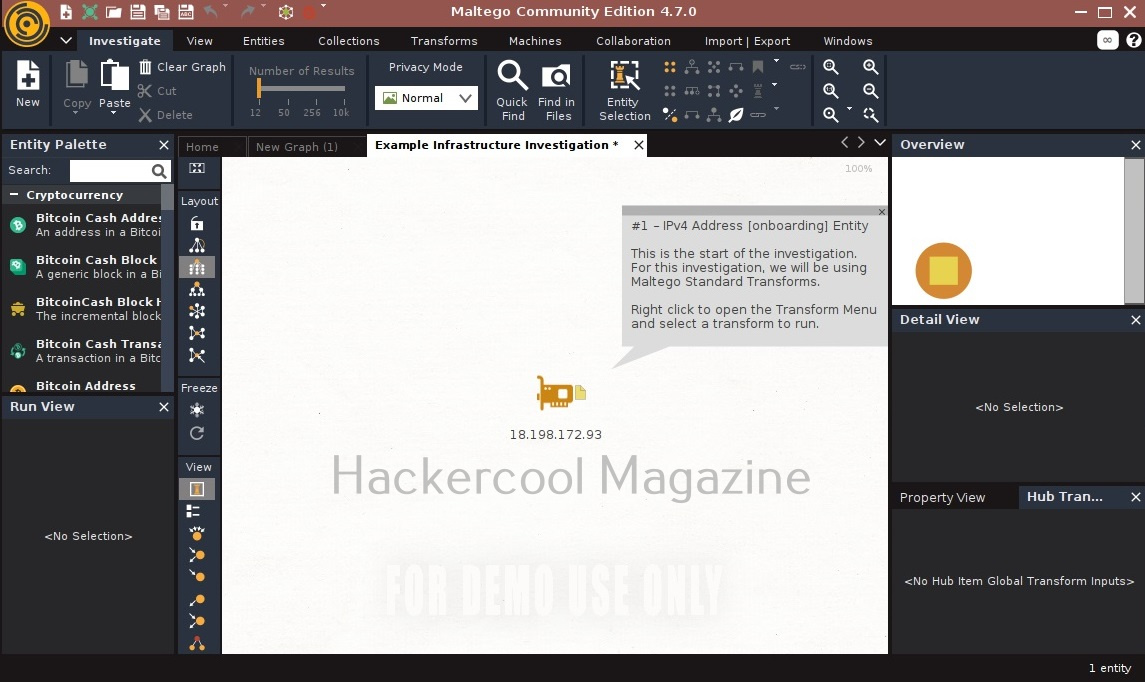Open the Privacy Mode Normal dropdown
Screen dimensions: 1145x682
426,98
